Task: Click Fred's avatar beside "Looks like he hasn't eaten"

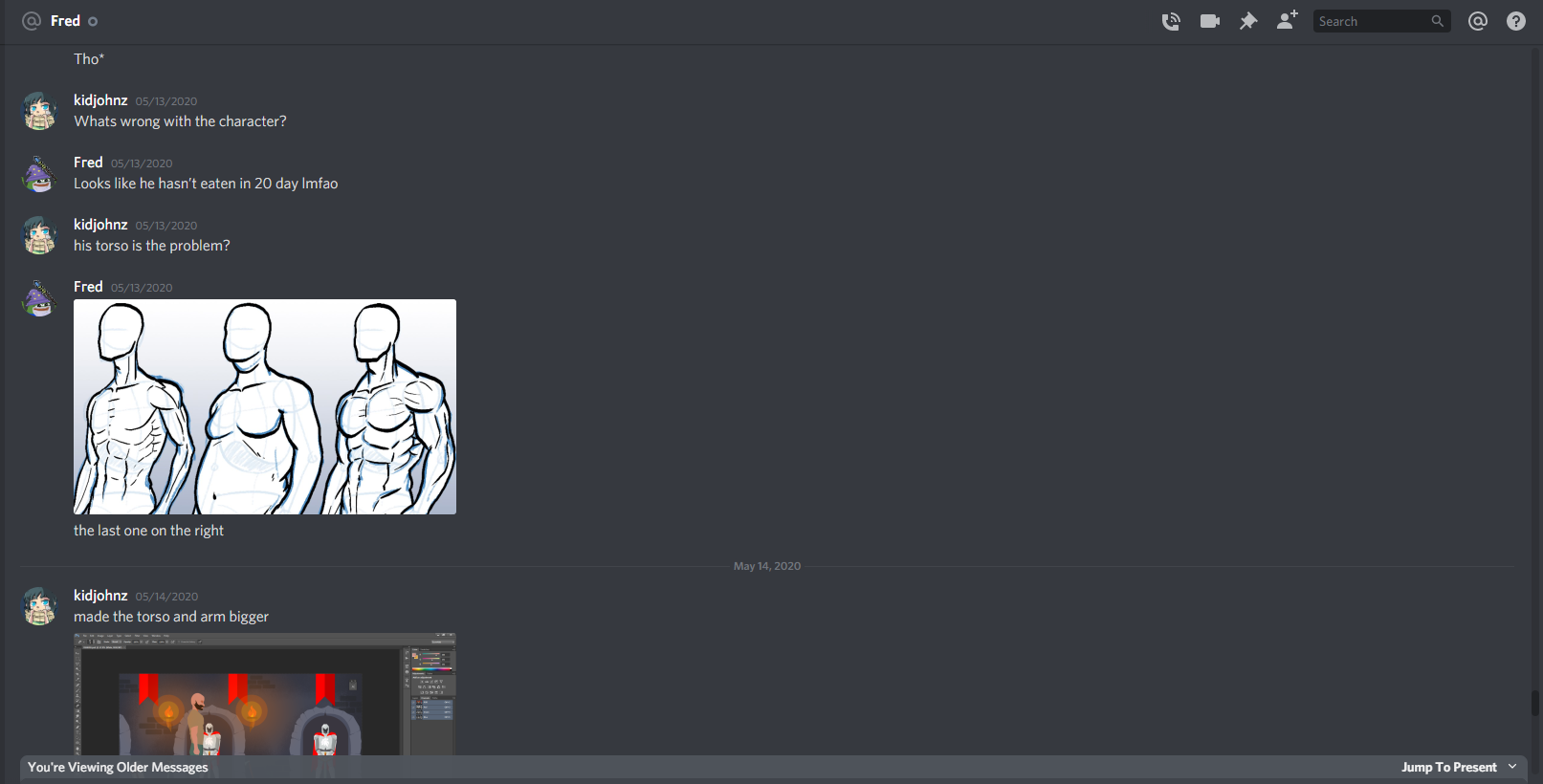Action: click(x=39, y=173)
